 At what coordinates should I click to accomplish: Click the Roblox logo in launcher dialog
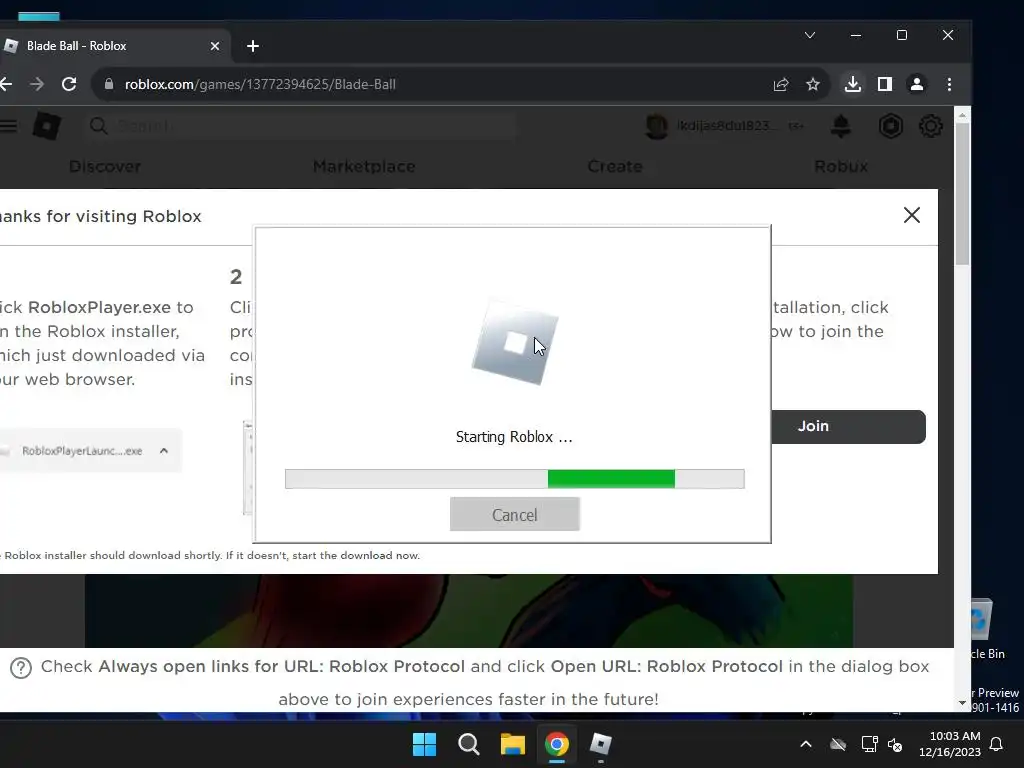coord(515,343)
